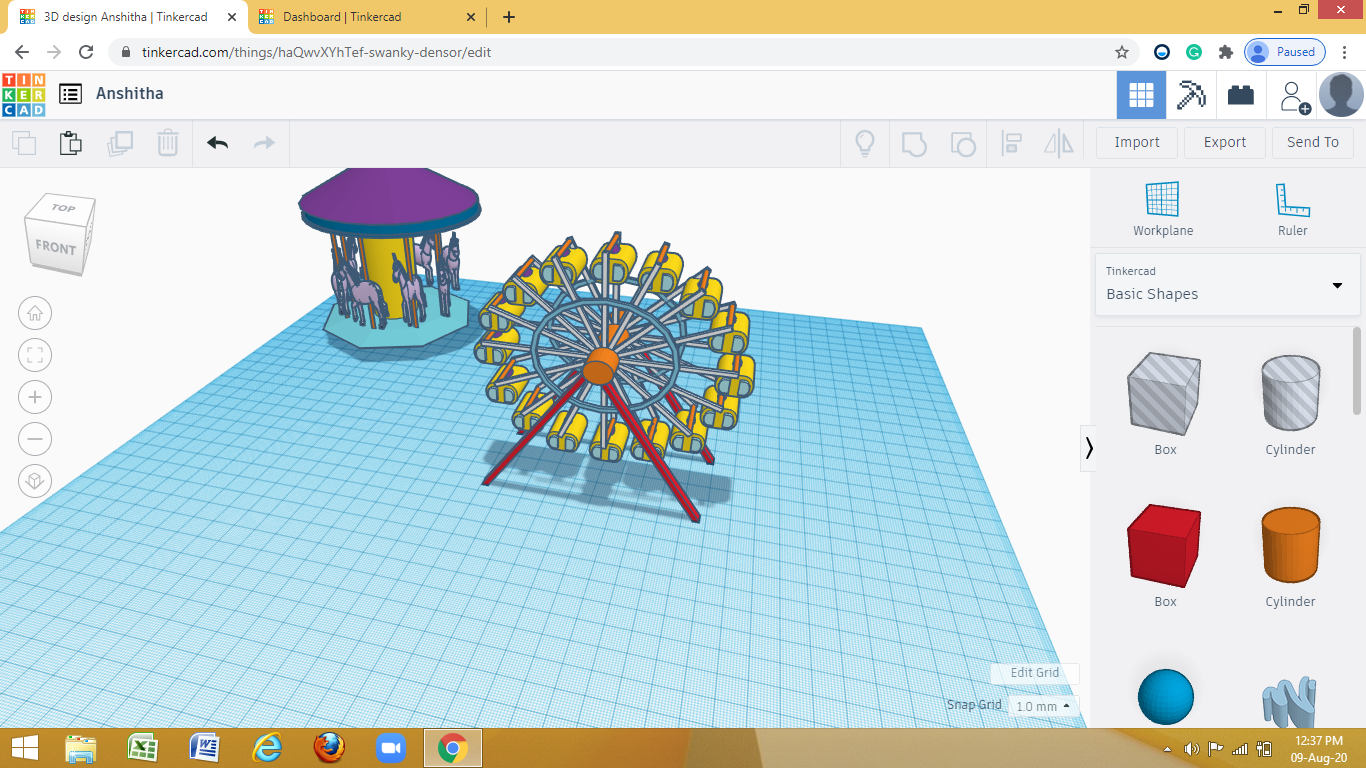Close the Dashboard Tinkercad tab
This screenshot has height=768, width=1366.
tap(472, 17)
